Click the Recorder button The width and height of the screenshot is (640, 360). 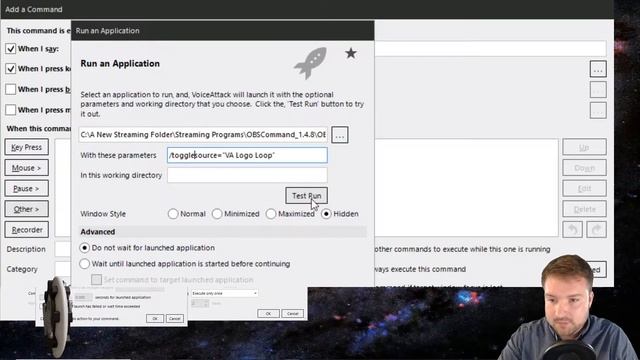(x=27, y=230)
